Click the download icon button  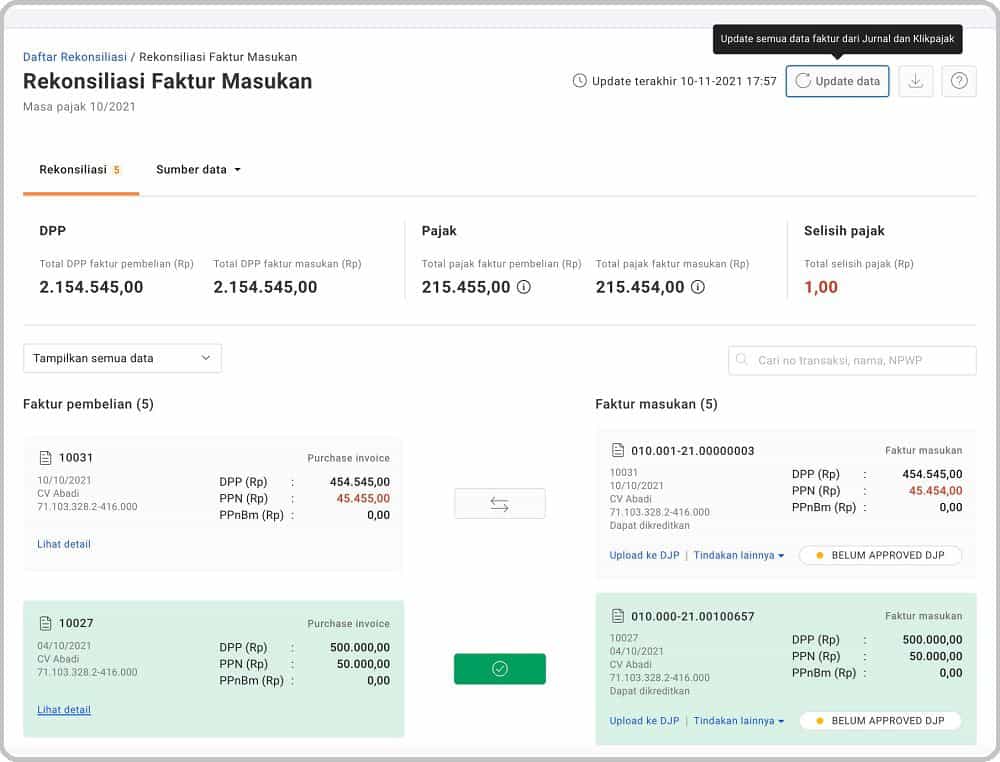(916, 81)
